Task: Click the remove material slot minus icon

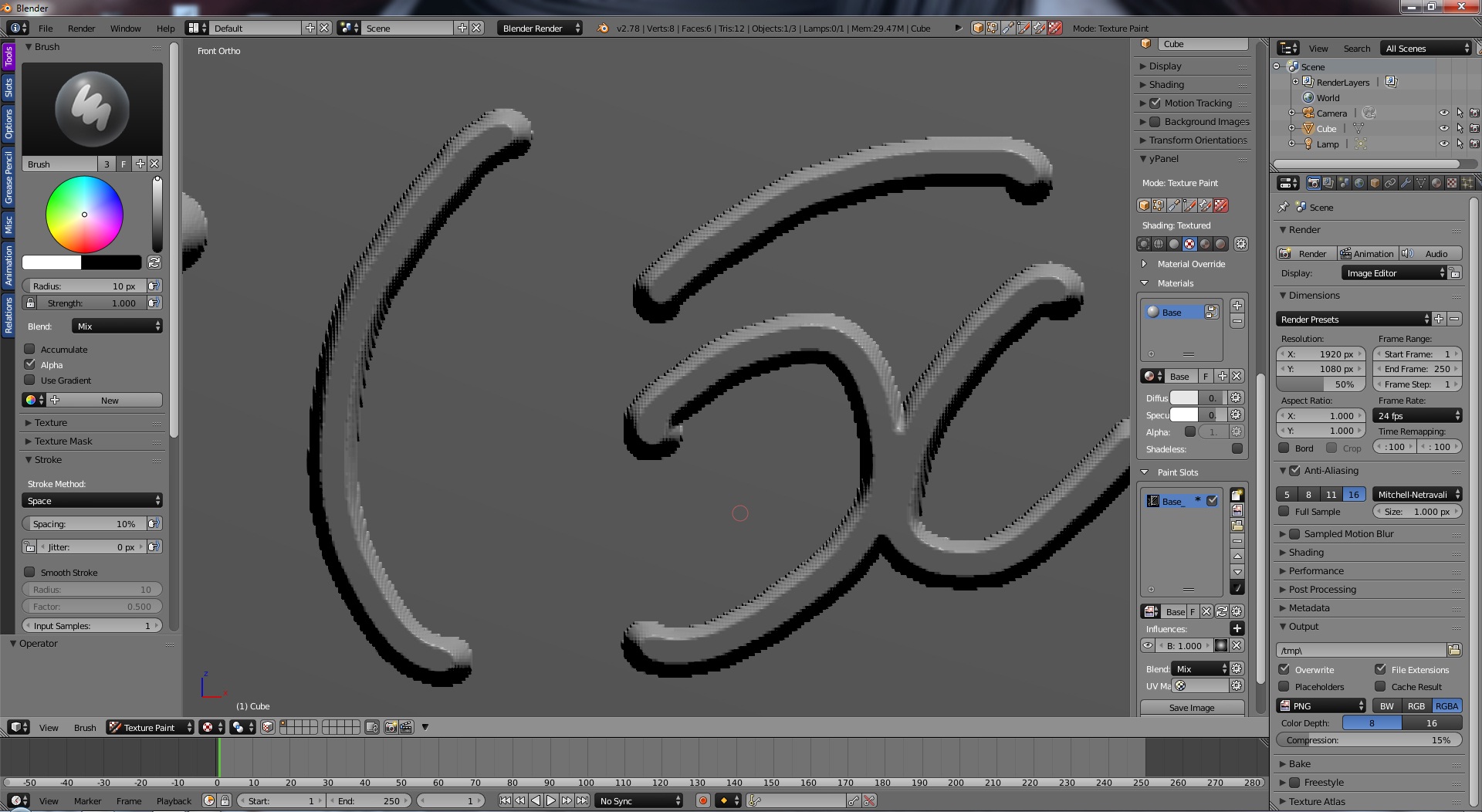Action: click(1237, 321)
